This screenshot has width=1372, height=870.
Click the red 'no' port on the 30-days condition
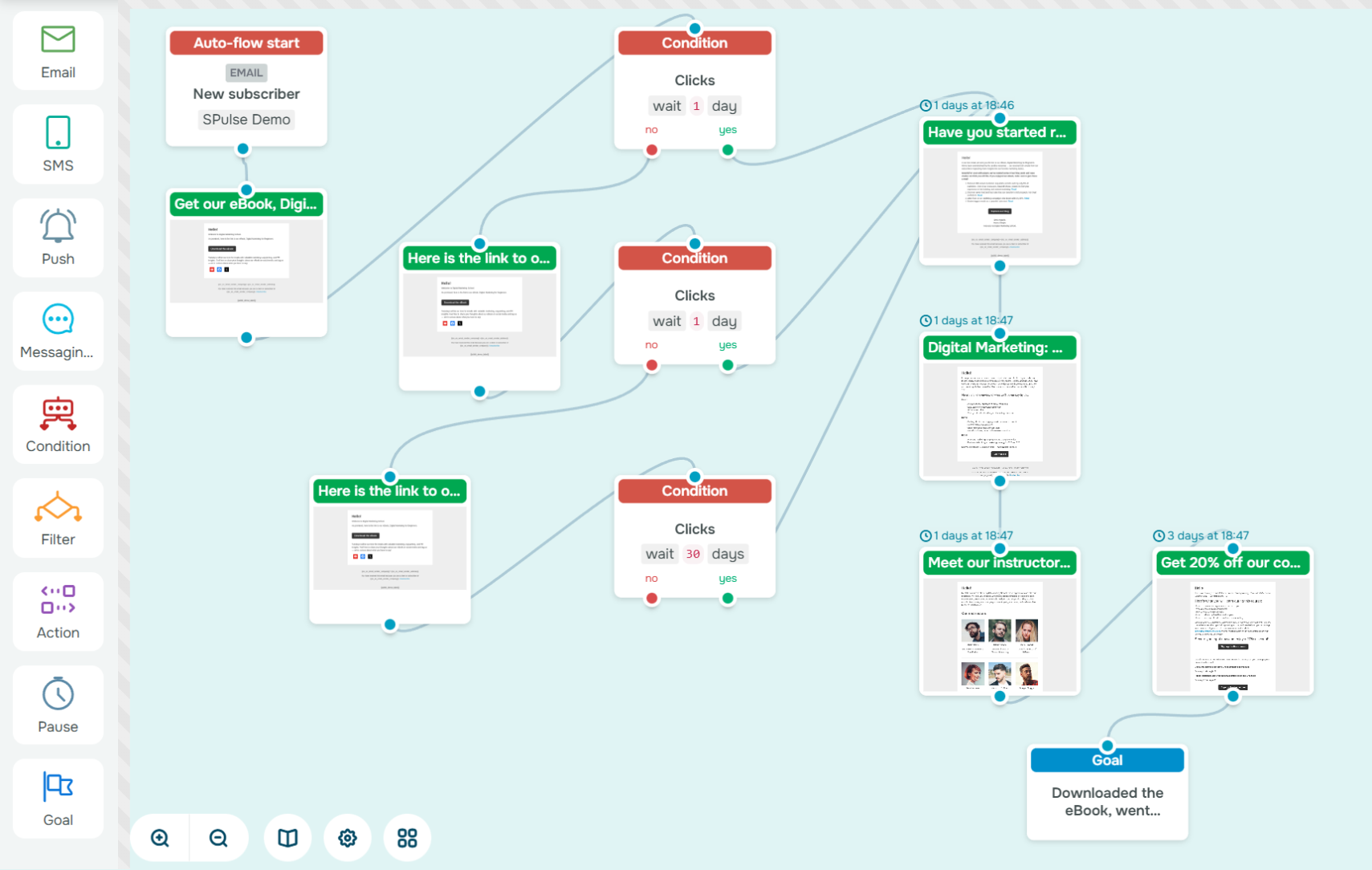pyautogui.click(x=651, y=598)
